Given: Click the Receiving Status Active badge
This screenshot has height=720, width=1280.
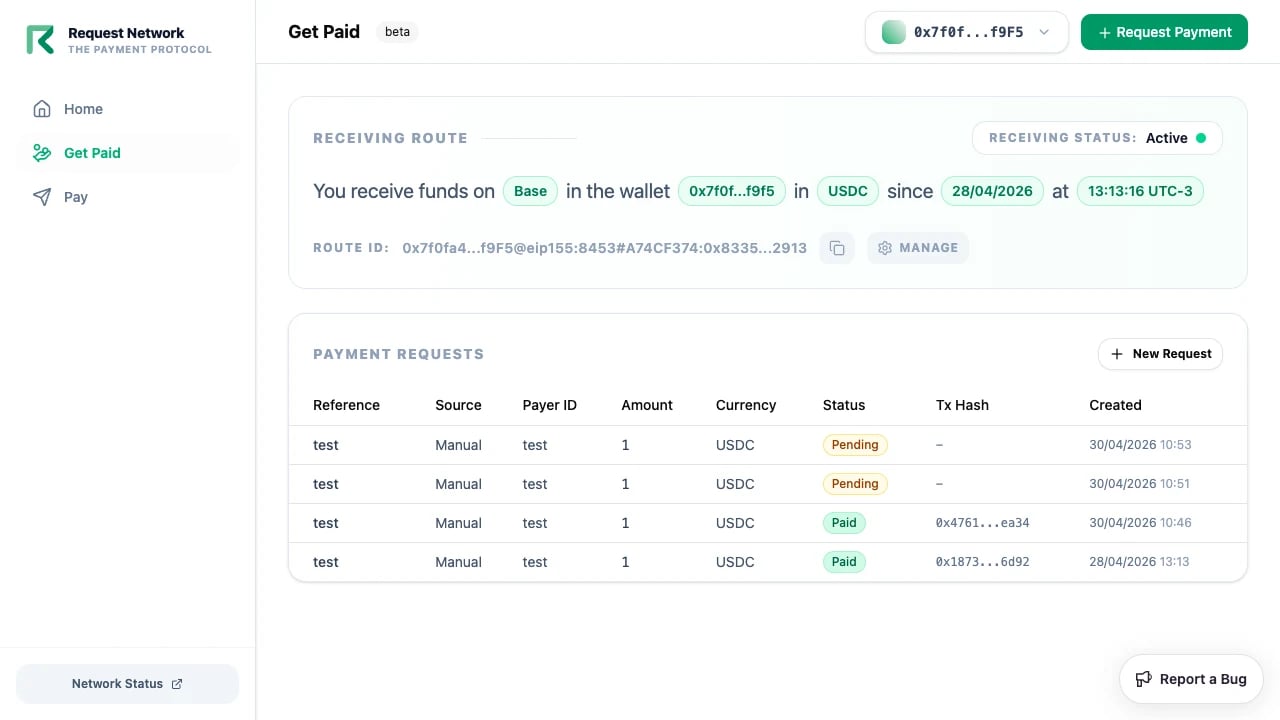Looking at the screenshot, I should pyautogui.click(x=1097, y=138).
